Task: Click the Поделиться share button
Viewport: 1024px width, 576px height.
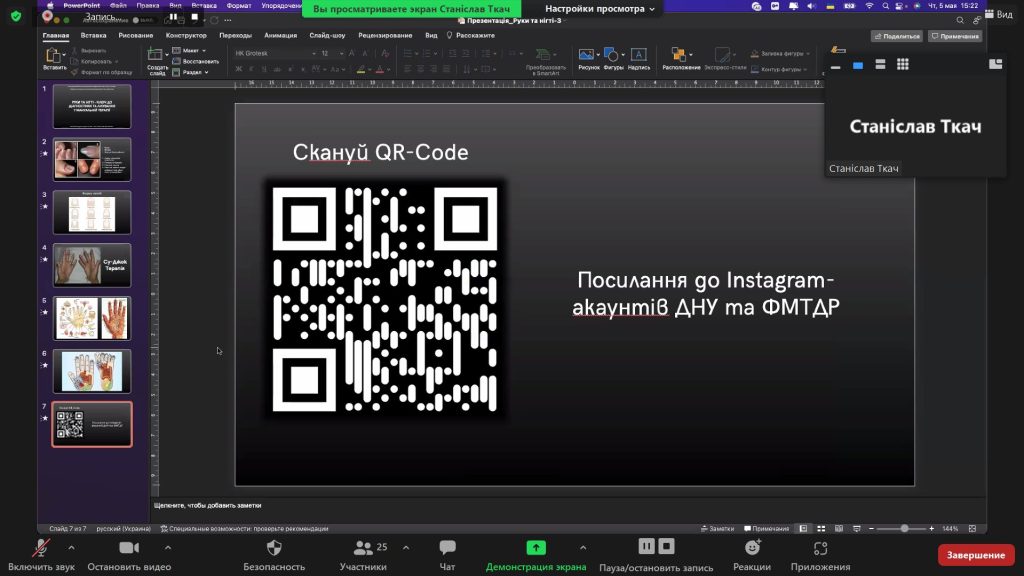Action: click(897, 36)
